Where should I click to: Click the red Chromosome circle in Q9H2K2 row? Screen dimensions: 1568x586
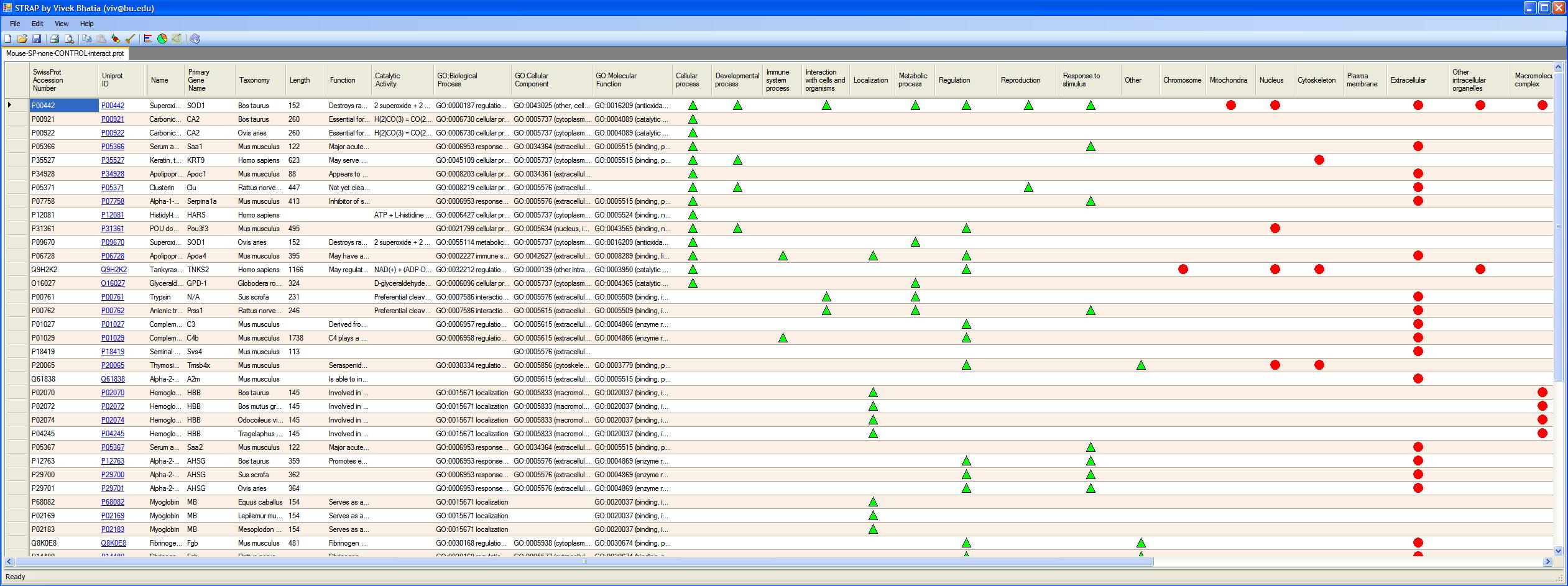point(1183,270)
